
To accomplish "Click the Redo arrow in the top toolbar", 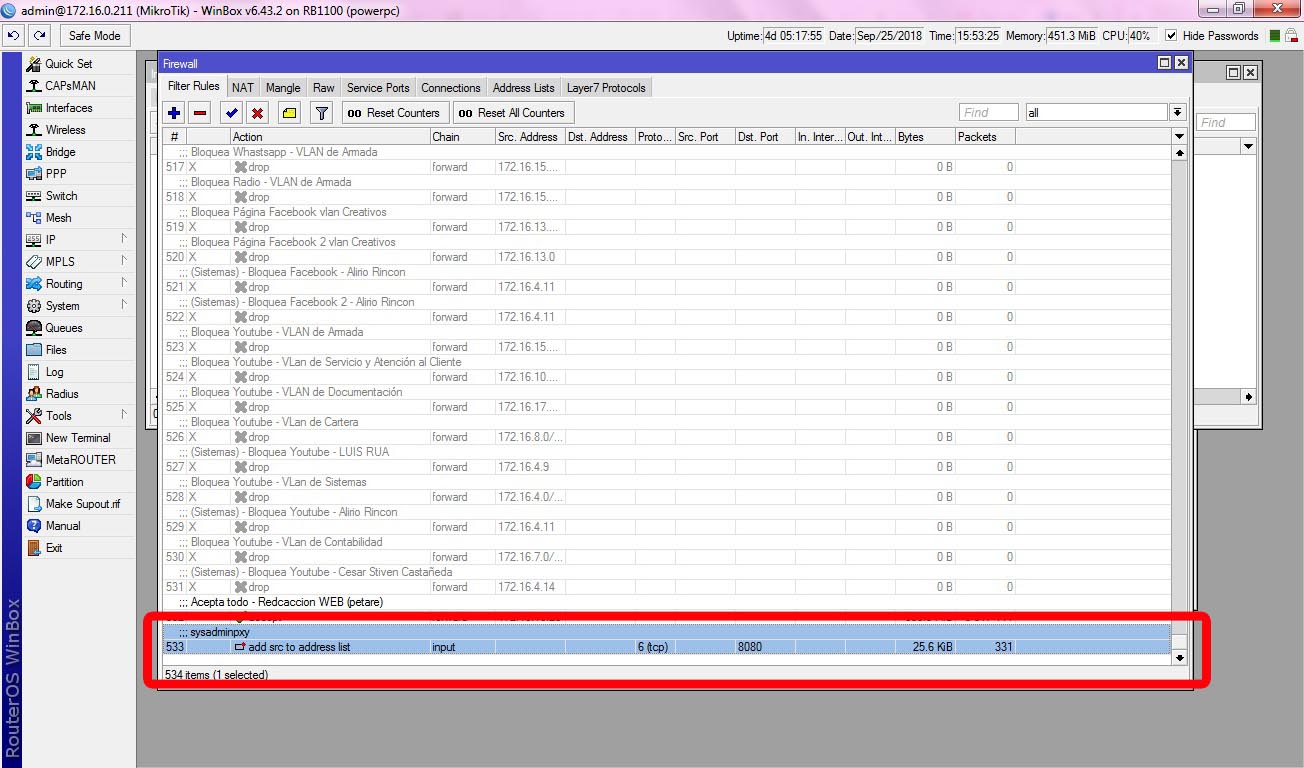I will pos(40,35).
